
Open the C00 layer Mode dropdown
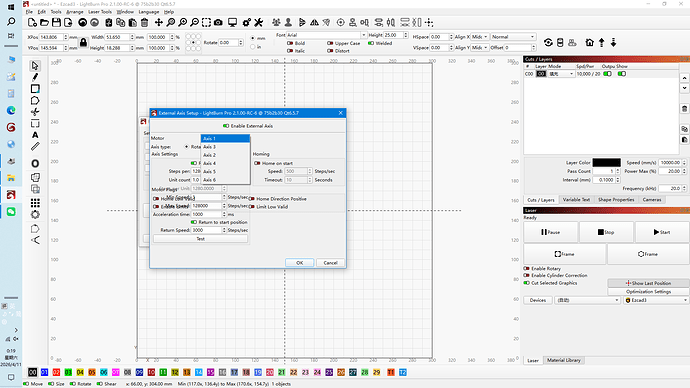point(561,74)
